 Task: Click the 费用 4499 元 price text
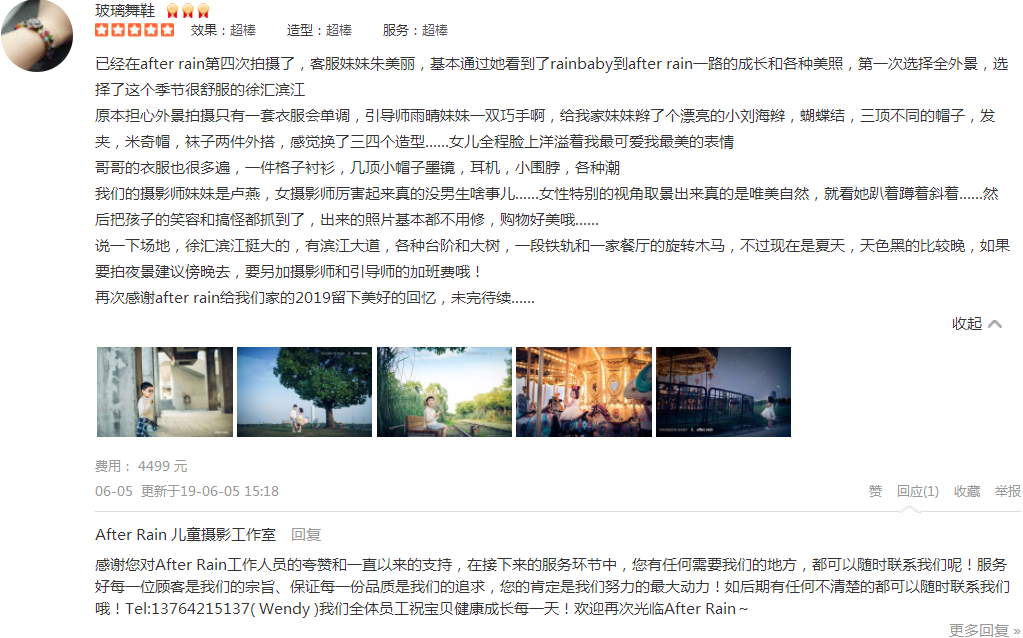(x=141, y=466)
